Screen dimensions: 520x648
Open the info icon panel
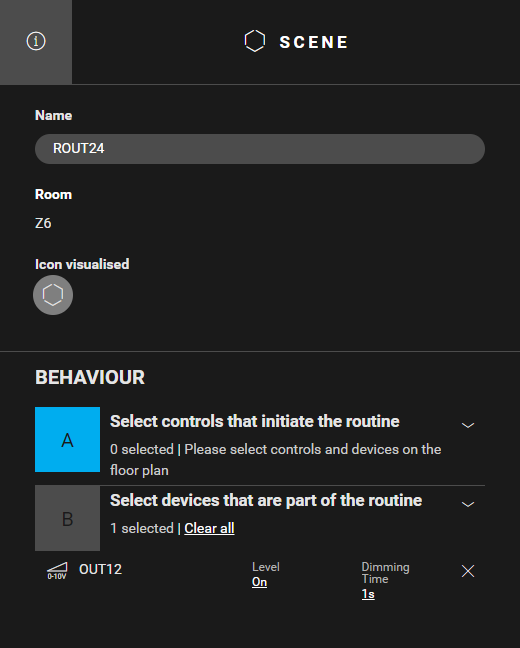point(36,41)
